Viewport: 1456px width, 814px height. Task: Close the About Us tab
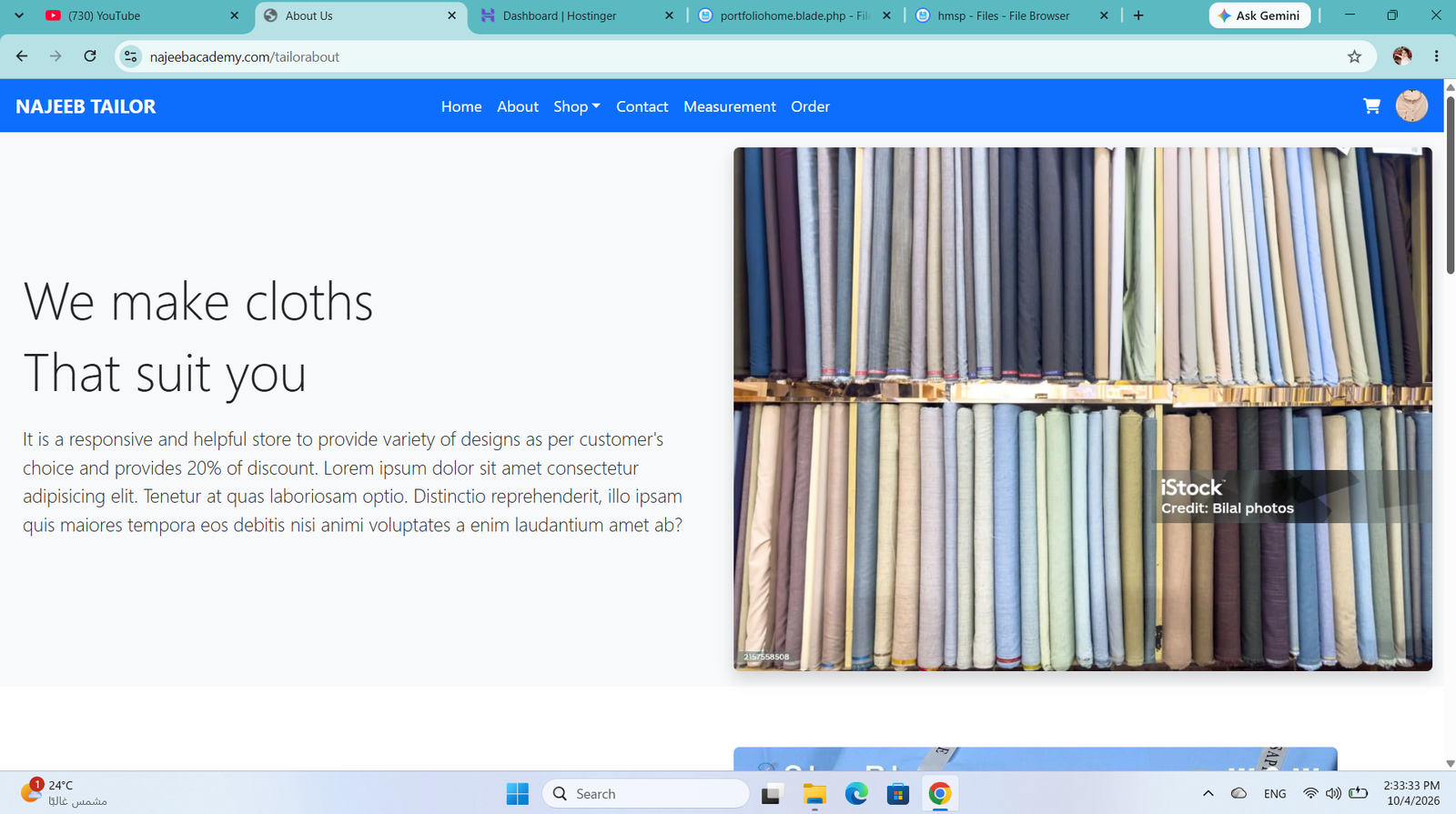[451, 15]
